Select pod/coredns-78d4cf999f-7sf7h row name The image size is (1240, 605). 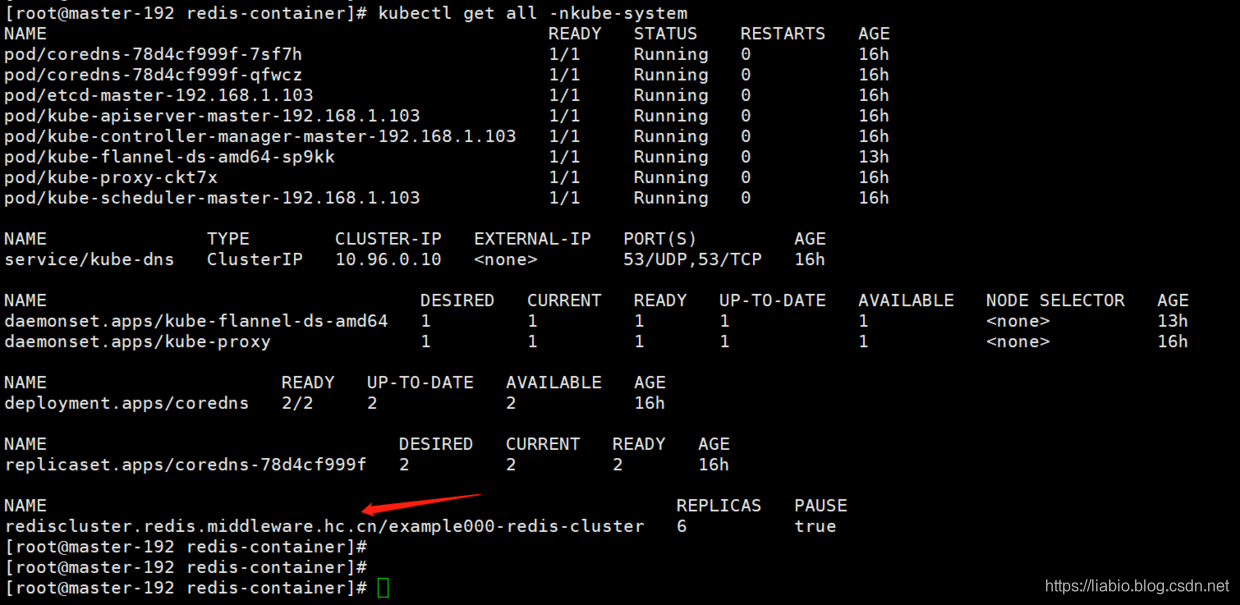153,54
